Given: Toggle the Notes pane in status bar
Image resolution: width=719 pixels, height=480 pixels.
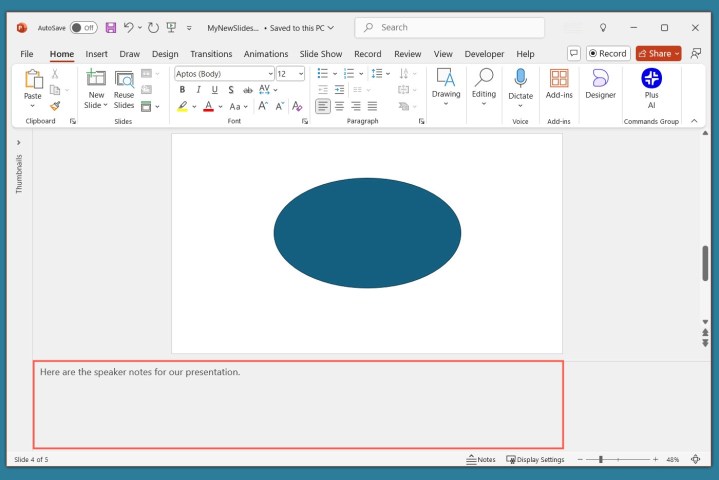Looking at the screenshot, I should (x=481, y=460).
